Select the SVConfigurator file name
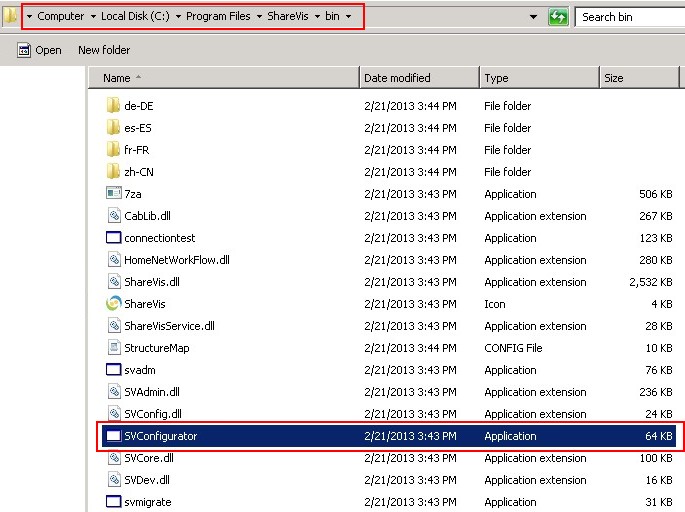The width and height of the screenshot is (685, 512). point(160,436)
